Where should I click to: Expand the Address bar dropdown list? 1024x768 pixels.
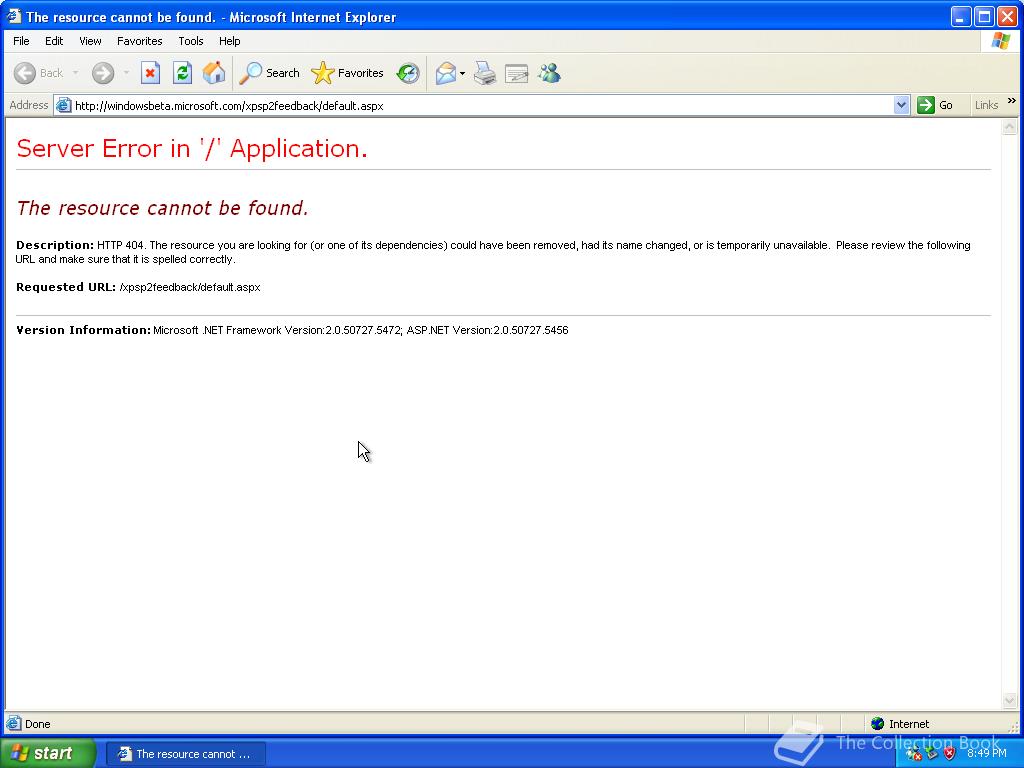(901, 105)
